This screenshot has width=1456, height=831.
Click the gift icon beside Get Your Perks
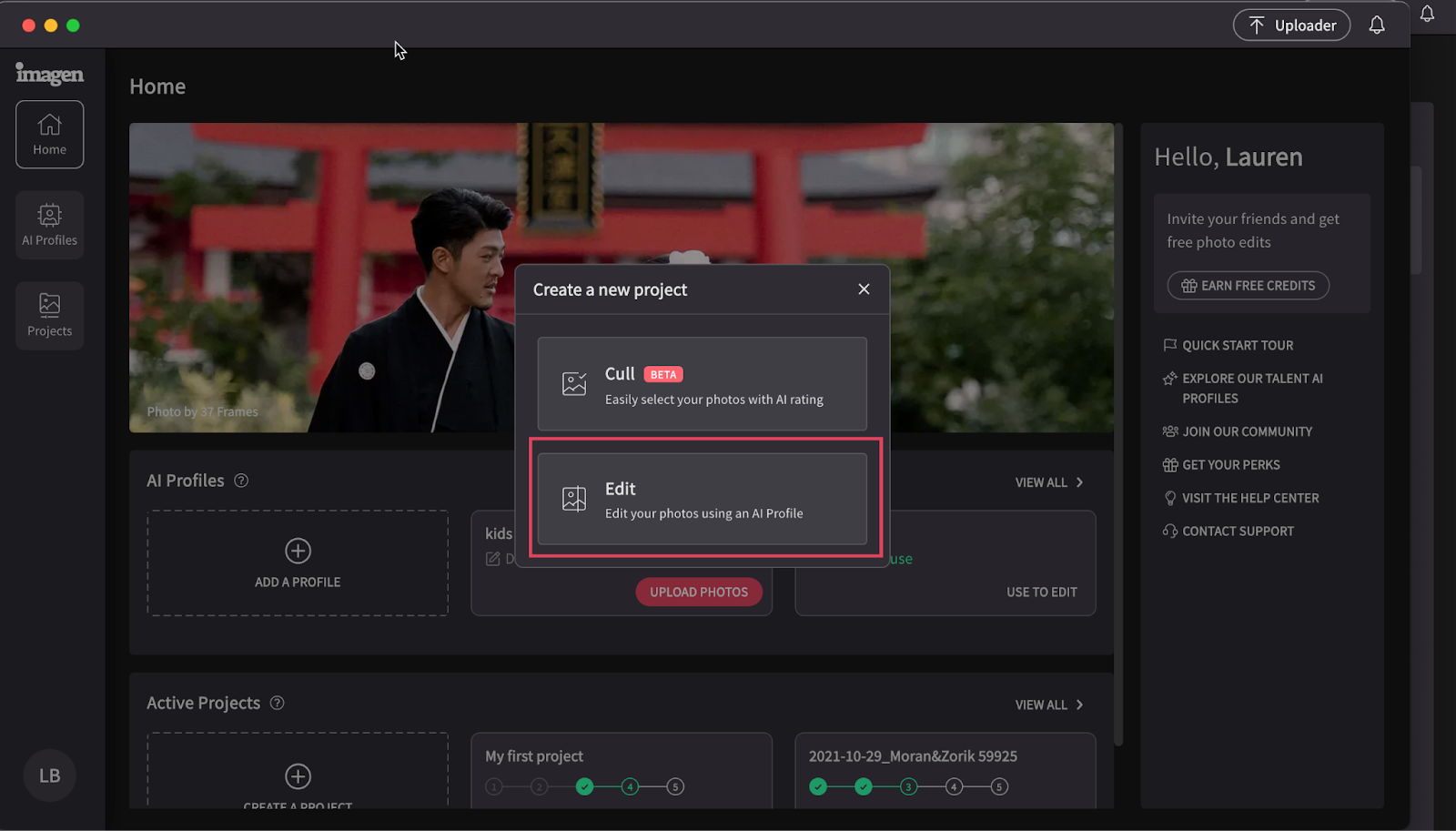(x=1170, y=465)
